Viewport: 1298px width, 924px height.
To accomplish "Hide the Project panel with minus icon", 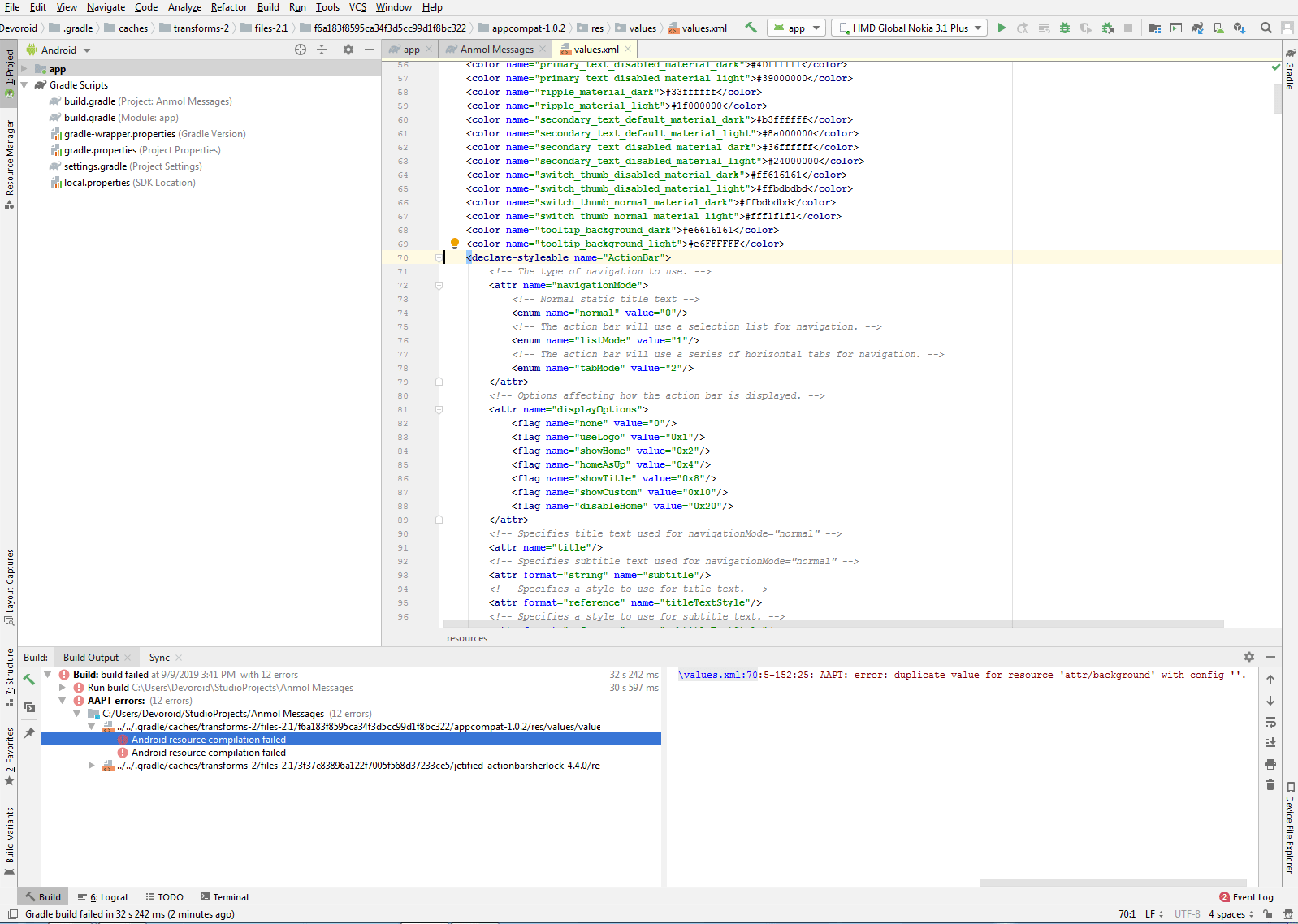I will 370,50.
